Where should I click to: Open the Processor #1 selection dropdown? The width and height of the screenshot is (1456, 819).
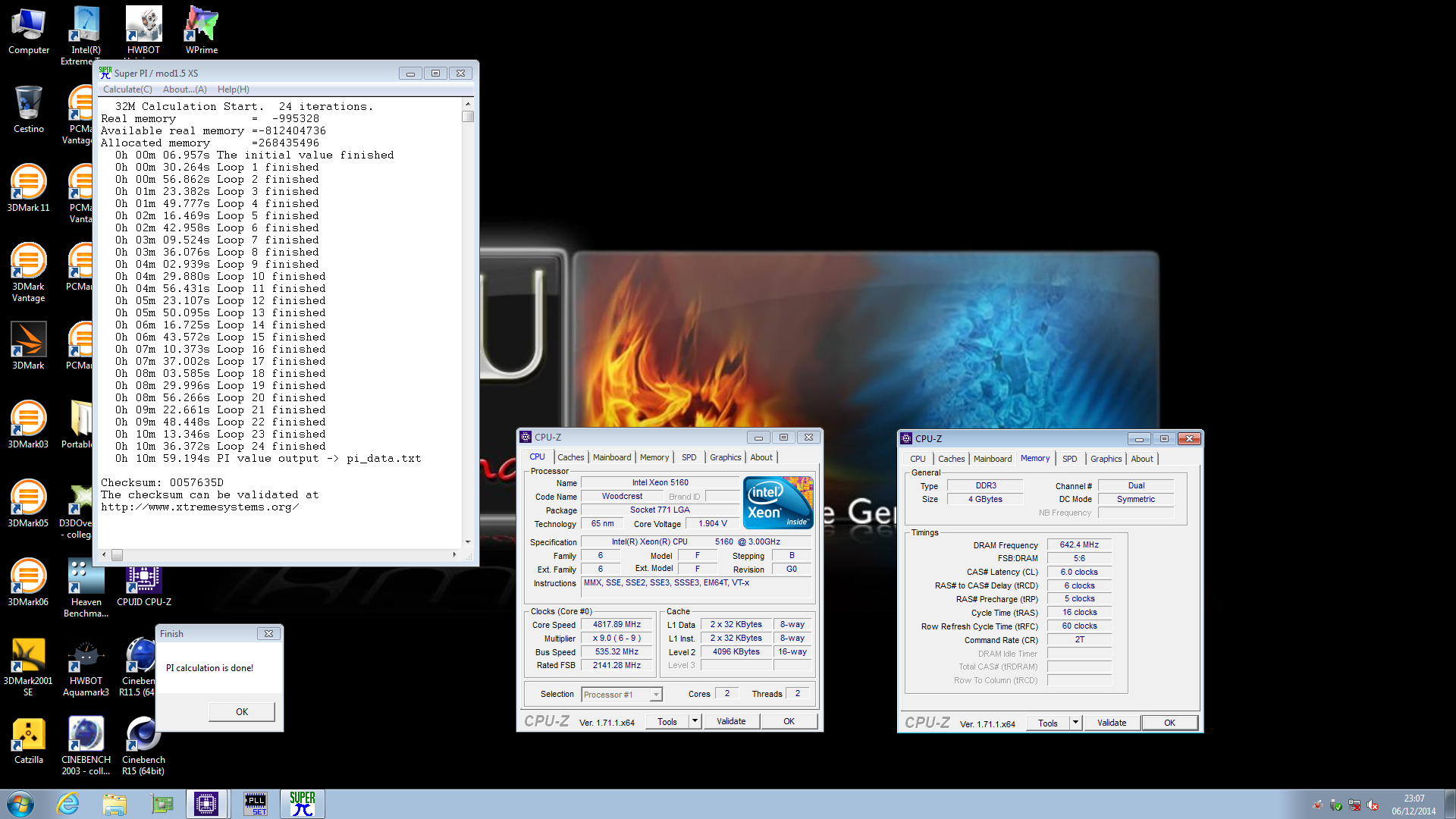pyautogui.click(x=622, y=695)
